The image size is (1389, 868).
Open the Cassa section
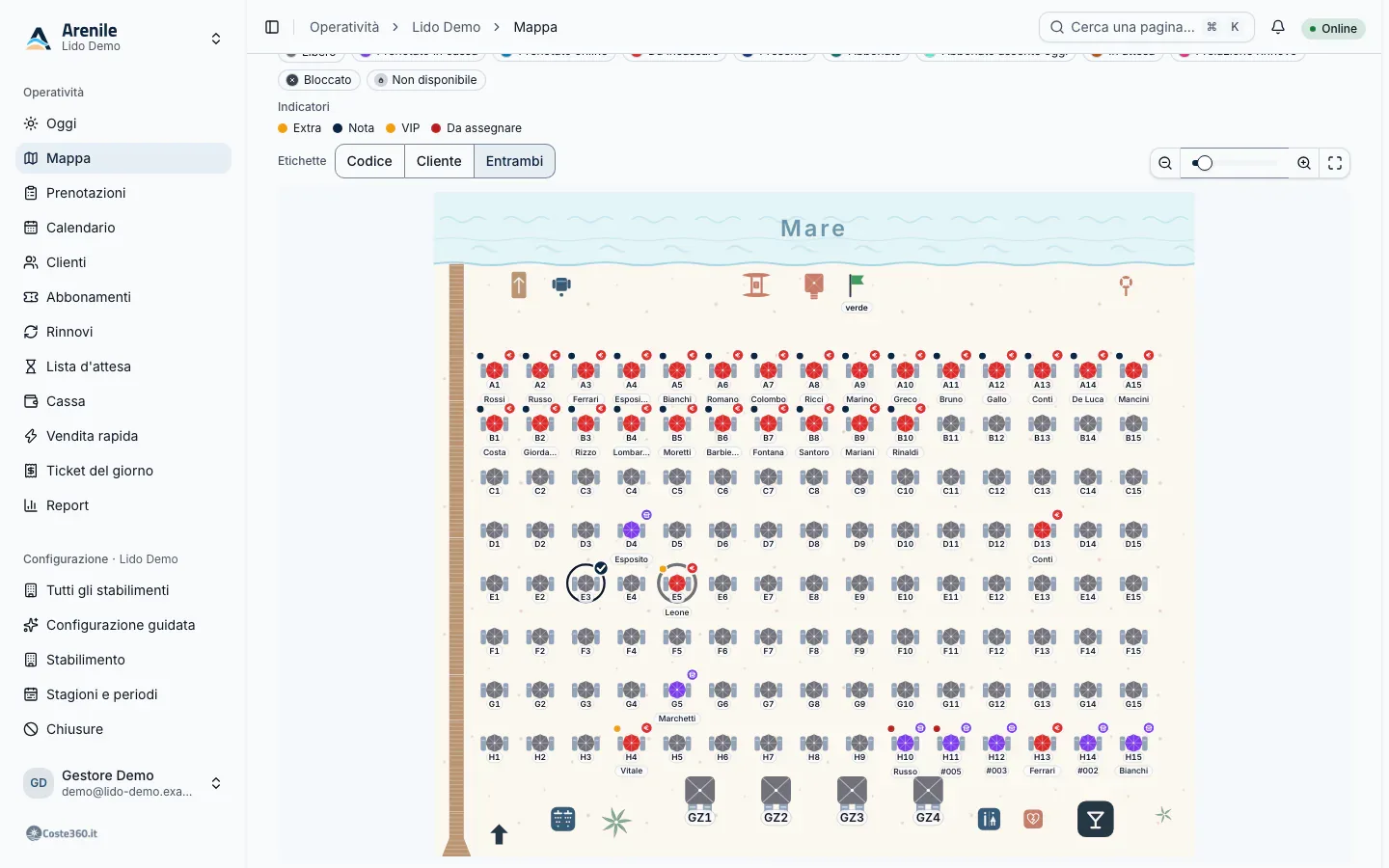pos(123,401)
